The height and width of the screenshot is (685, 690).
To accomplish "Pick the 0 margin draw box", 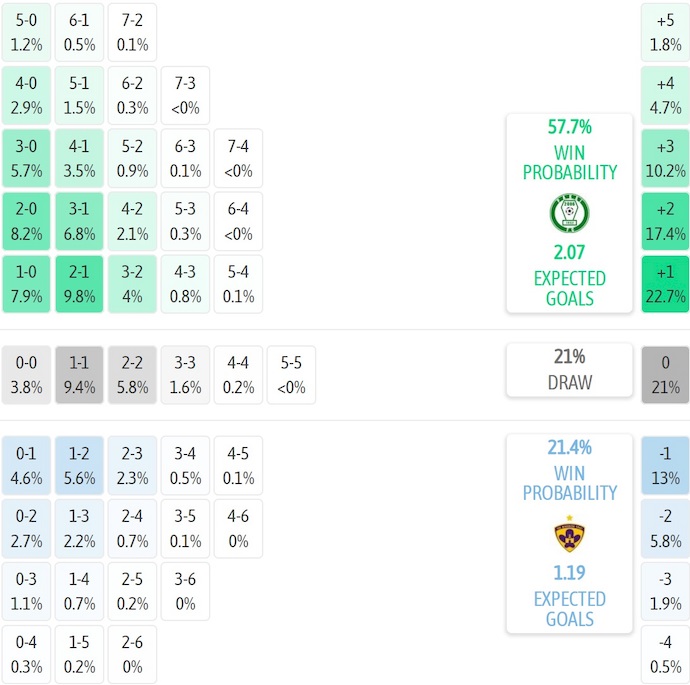I will (665, 375).
